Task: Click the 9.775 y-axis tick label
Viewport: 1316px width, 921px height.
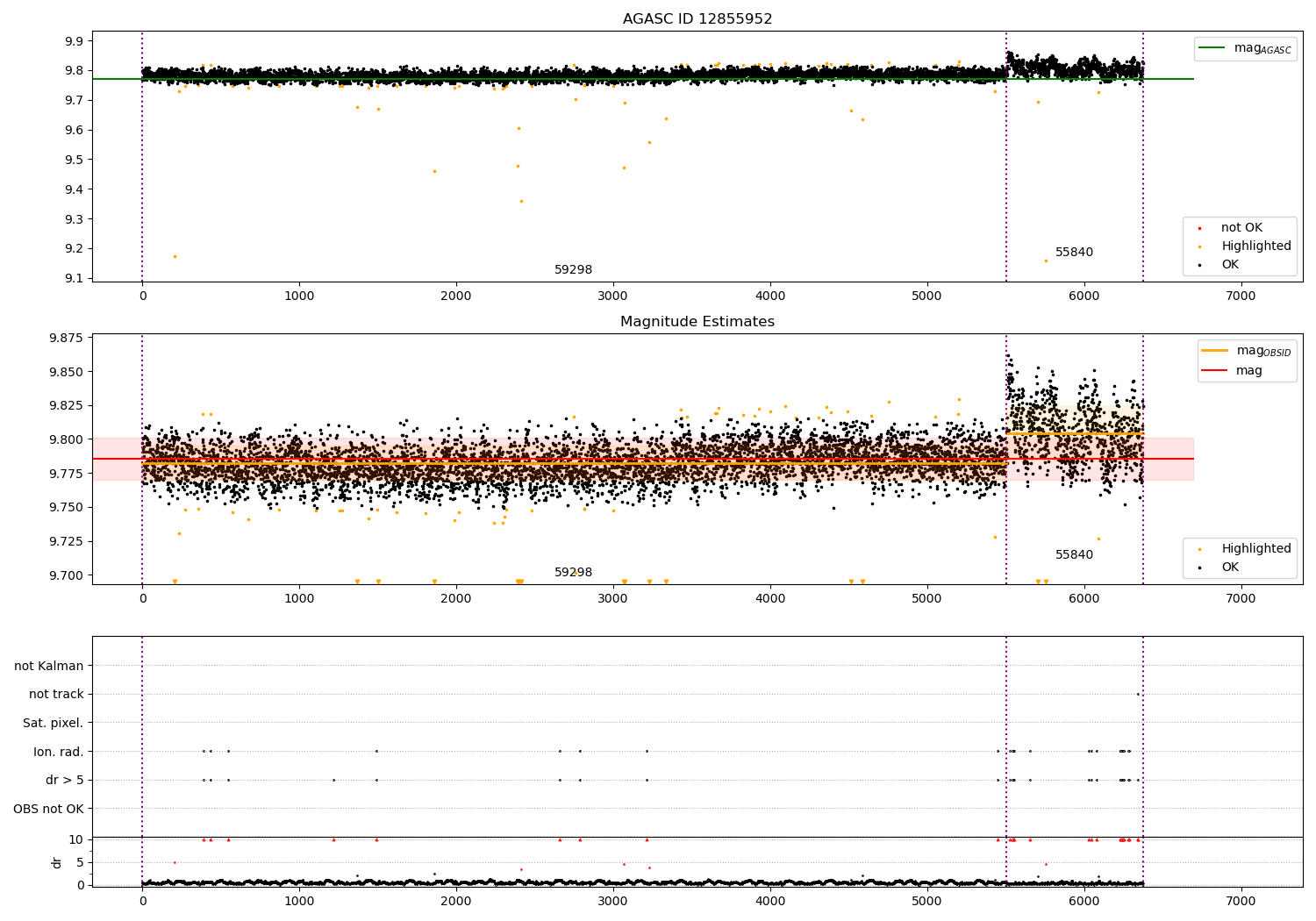Action: tap(68, 474)
